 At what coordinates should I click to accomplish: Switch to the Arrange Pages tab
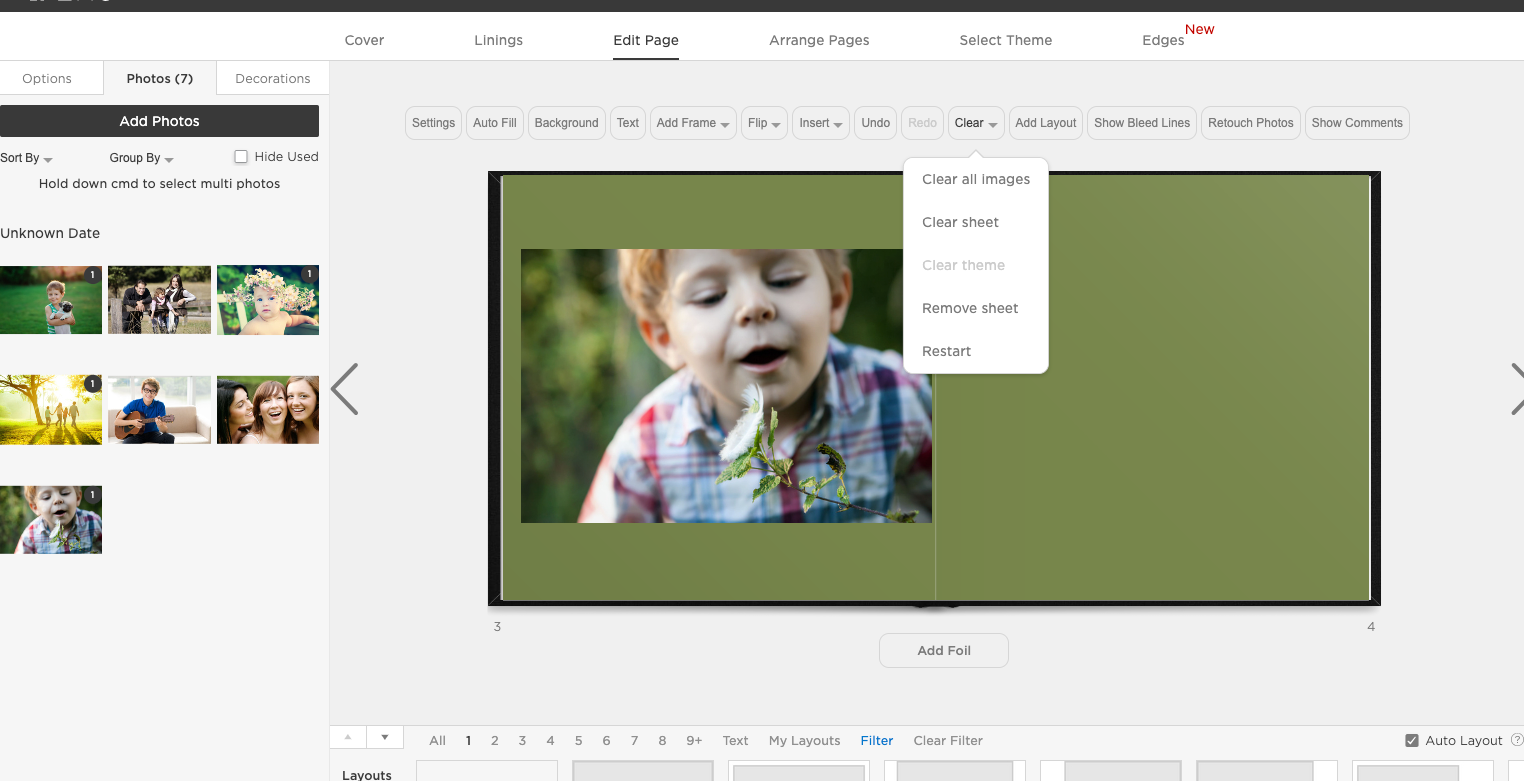tap(819, 40)
